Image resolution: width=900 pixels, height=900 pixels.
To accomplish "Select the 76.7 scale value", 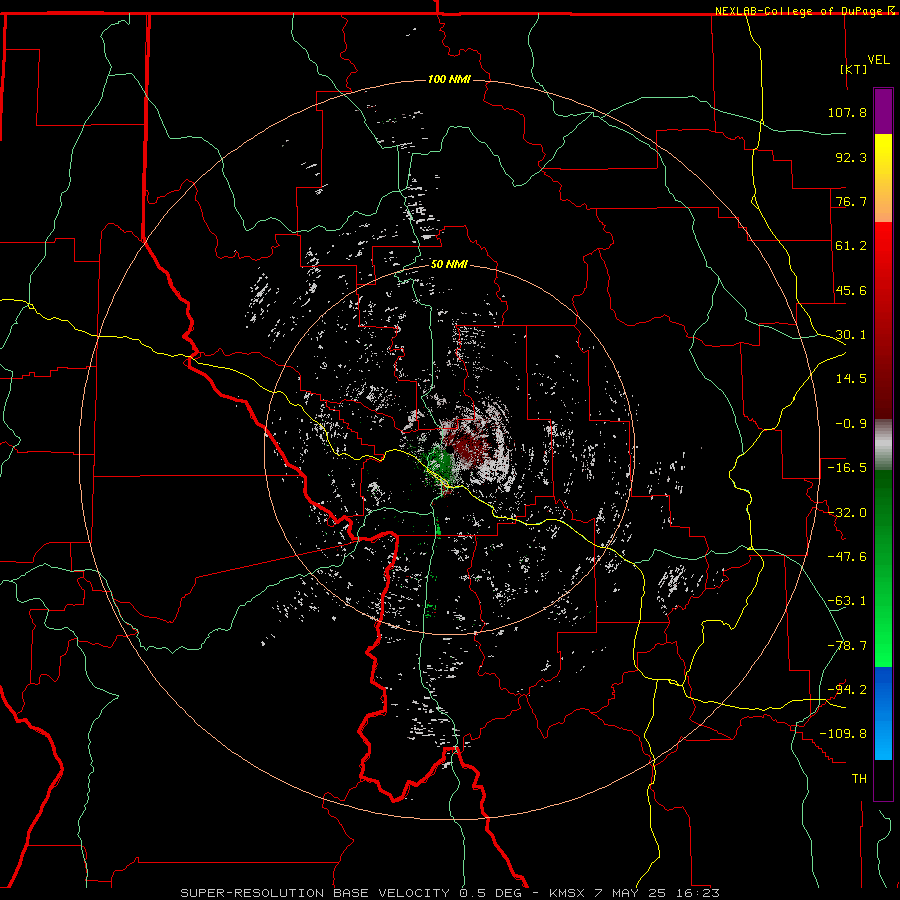I will point(851,201).
